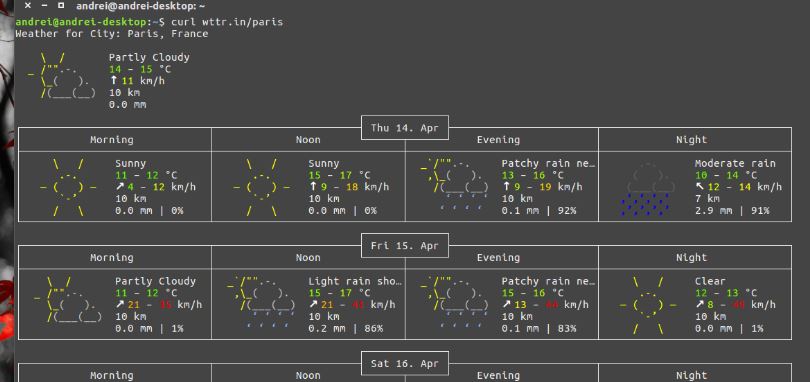Click Night column header under Fri 15. Apr
This screenshot has width=810, height=382.
691,257
